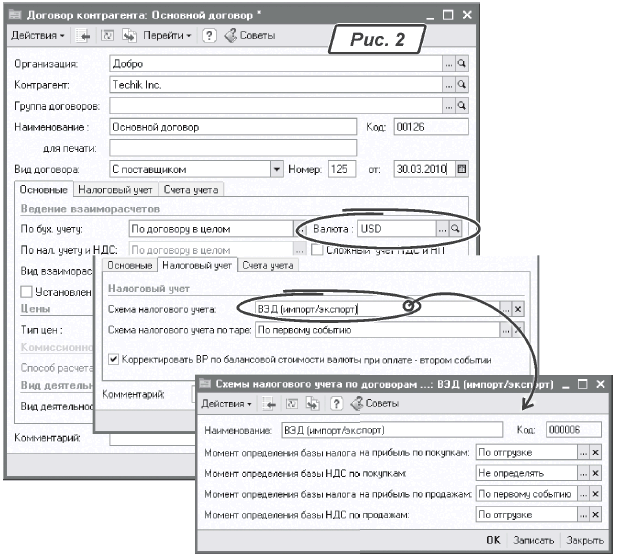This screenshot has width=617, height=556.
Task: Enable the Сложный учет НДС checkbox
Action: click(317, 250)
